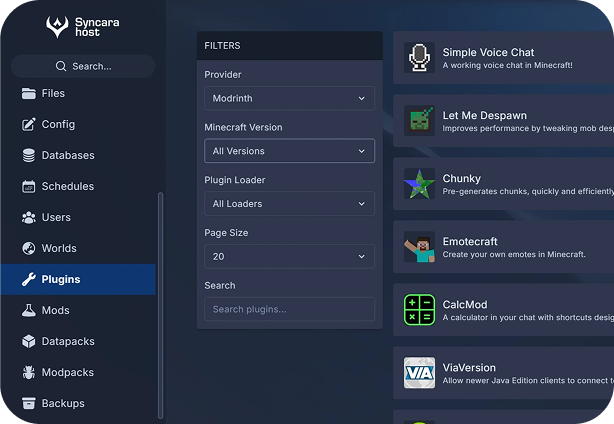The width and height of the screenshot is (614, 424).
Task: Click the Mods flask icon
Action: point(29,310)
